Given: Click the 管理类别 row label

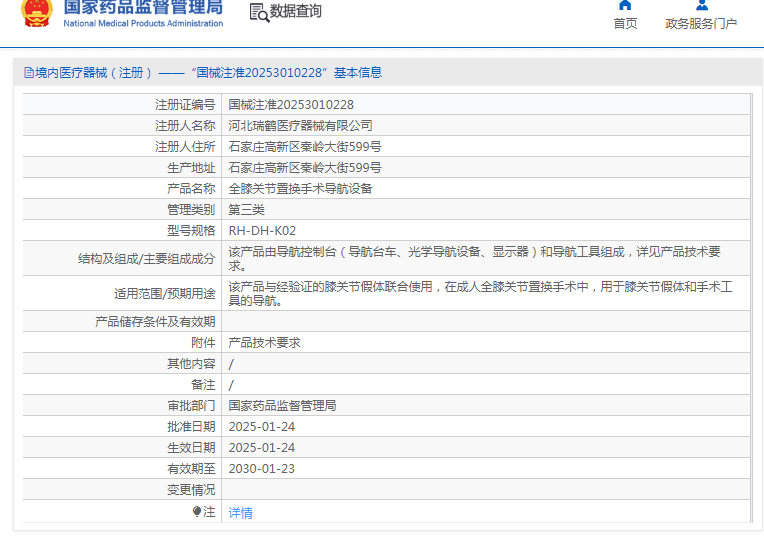Looking at the screenshot, I should (x=191, y=210).
